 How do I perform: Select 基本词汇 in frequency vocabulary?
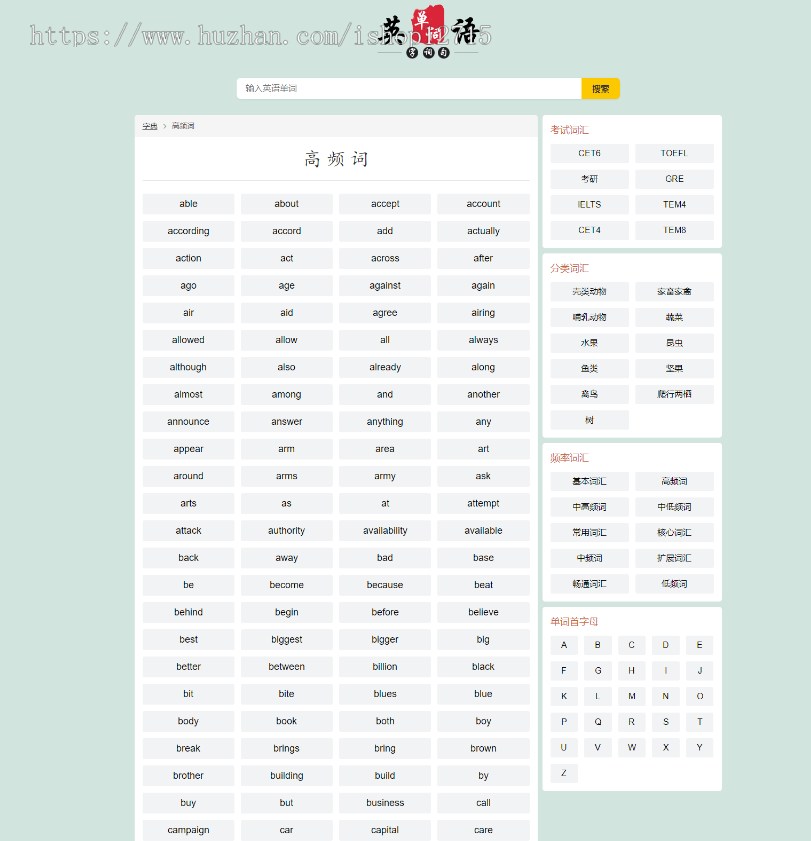(589, 481)
